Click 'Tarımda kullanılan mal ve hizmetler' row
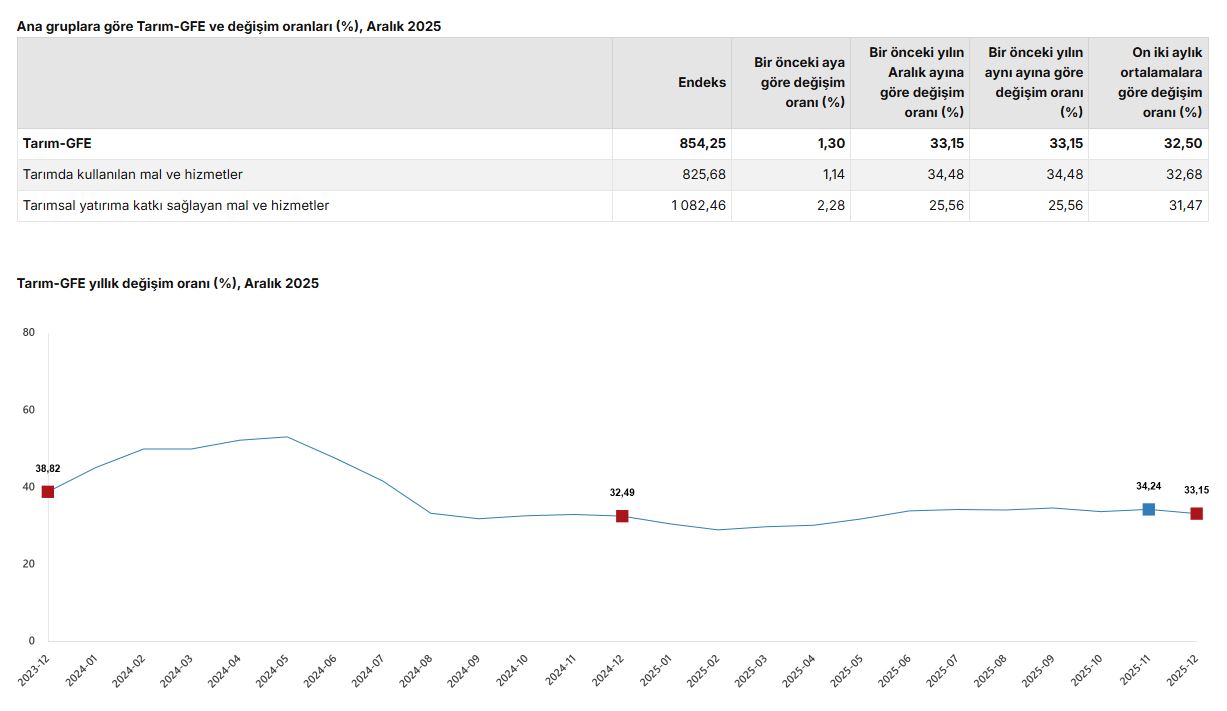 tap(133, 175)
